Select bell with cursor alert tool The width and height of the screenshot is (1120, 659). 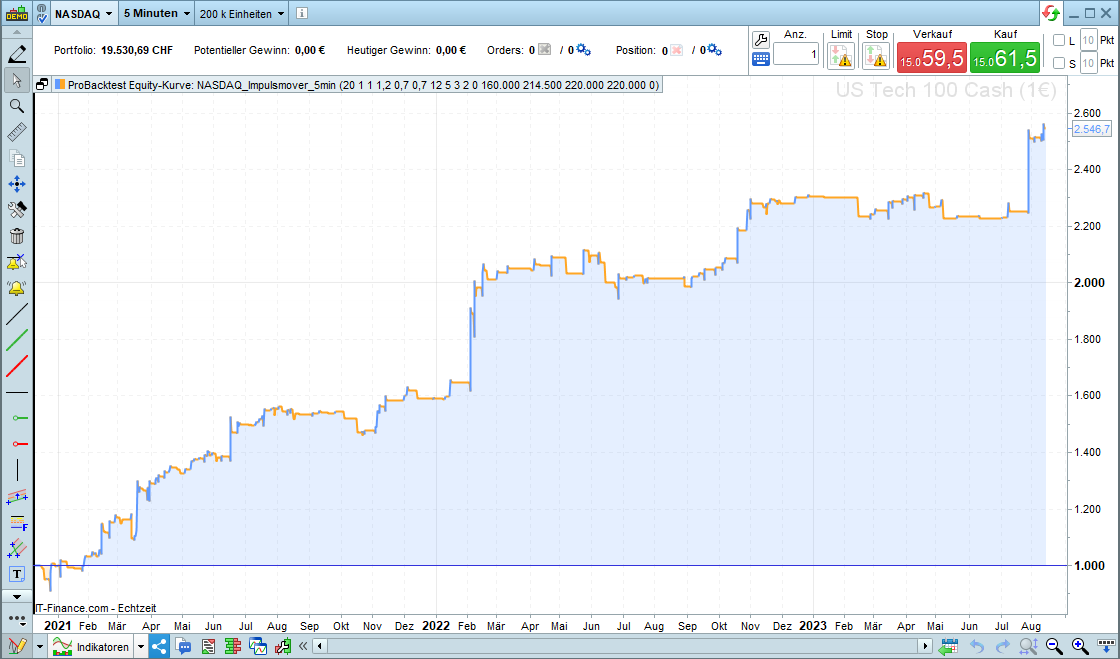click(16, 262)
